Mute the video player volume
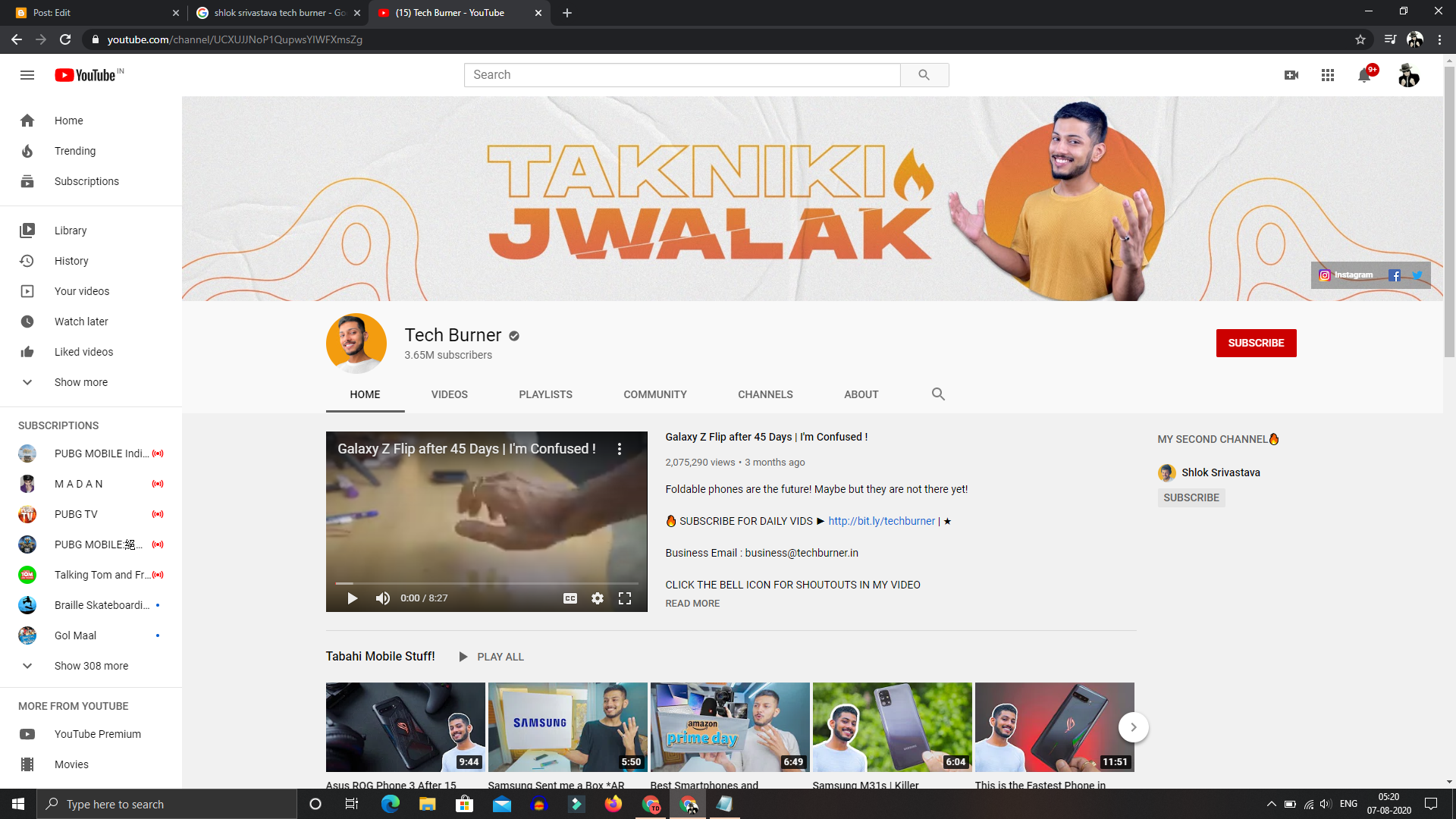Viewport: 1456px width, 819px height. [382, 598]
